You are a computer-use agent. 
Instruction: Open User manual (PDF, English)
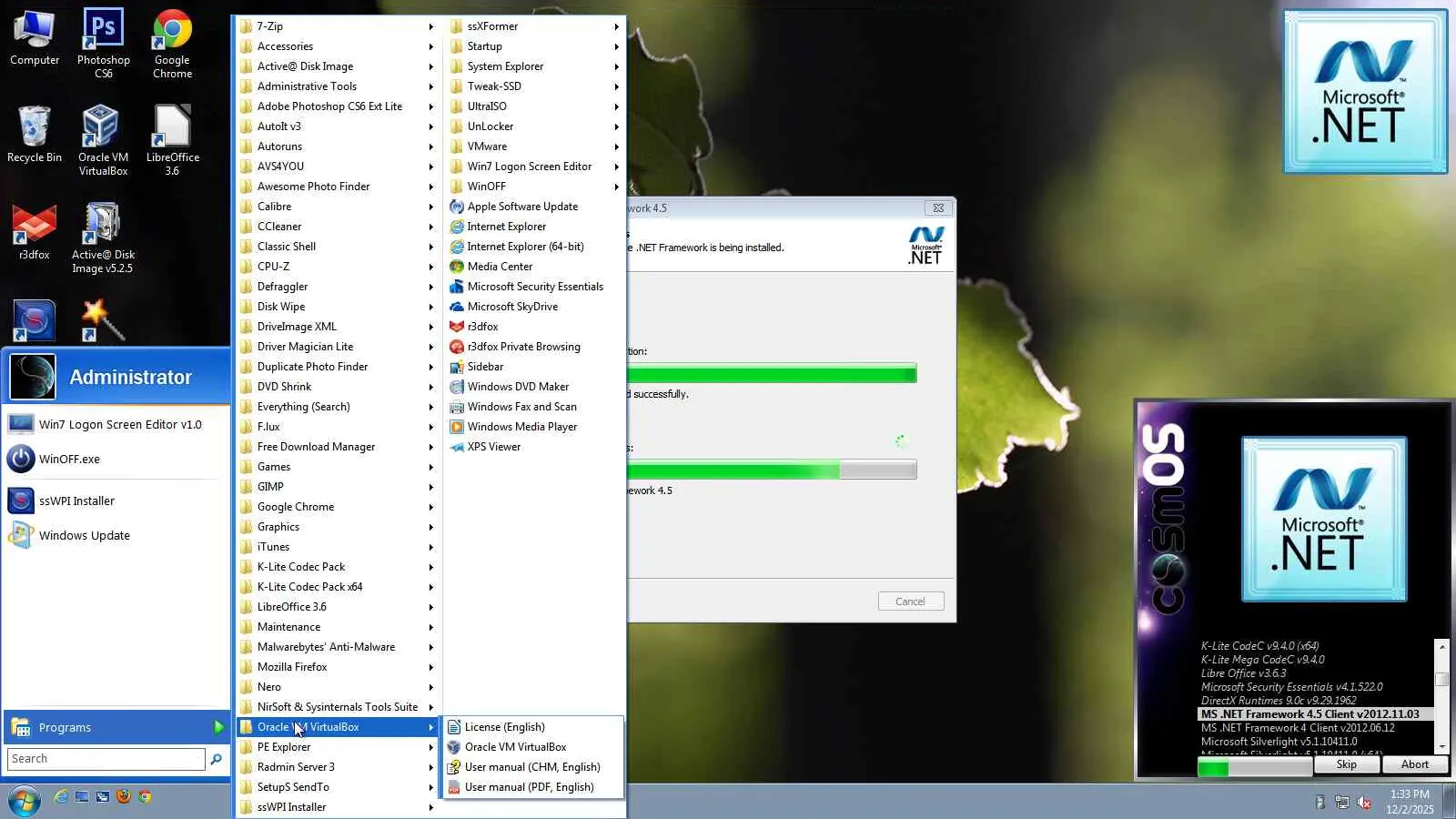click(532, 787)
